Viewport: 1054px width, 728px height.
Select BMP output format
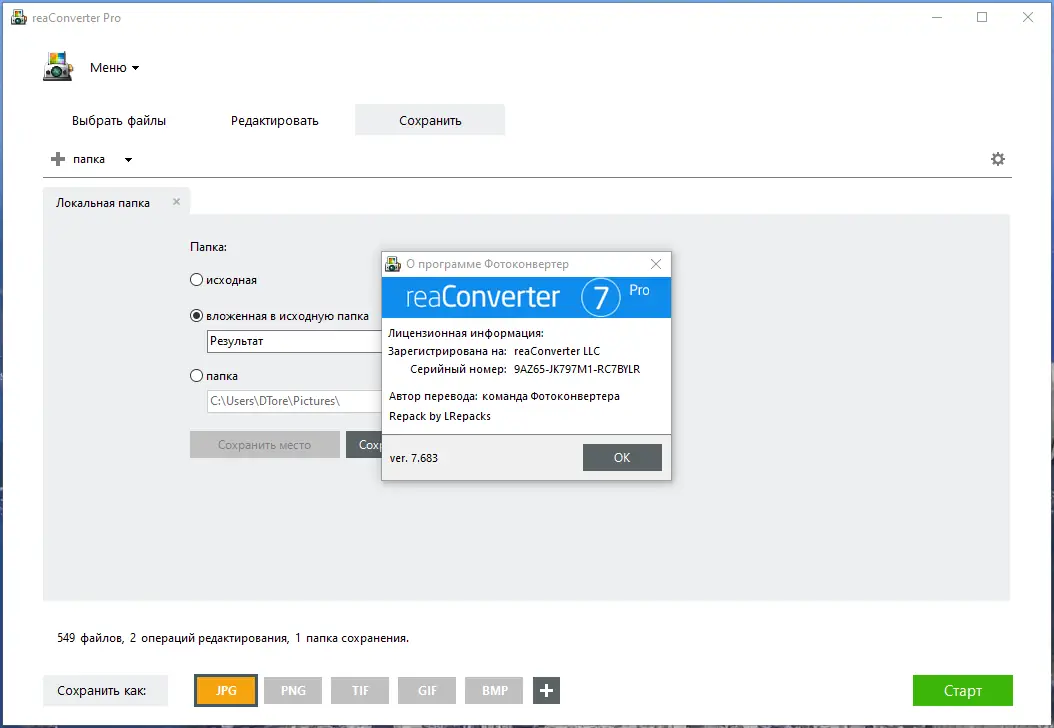click(x=493, y=690)
